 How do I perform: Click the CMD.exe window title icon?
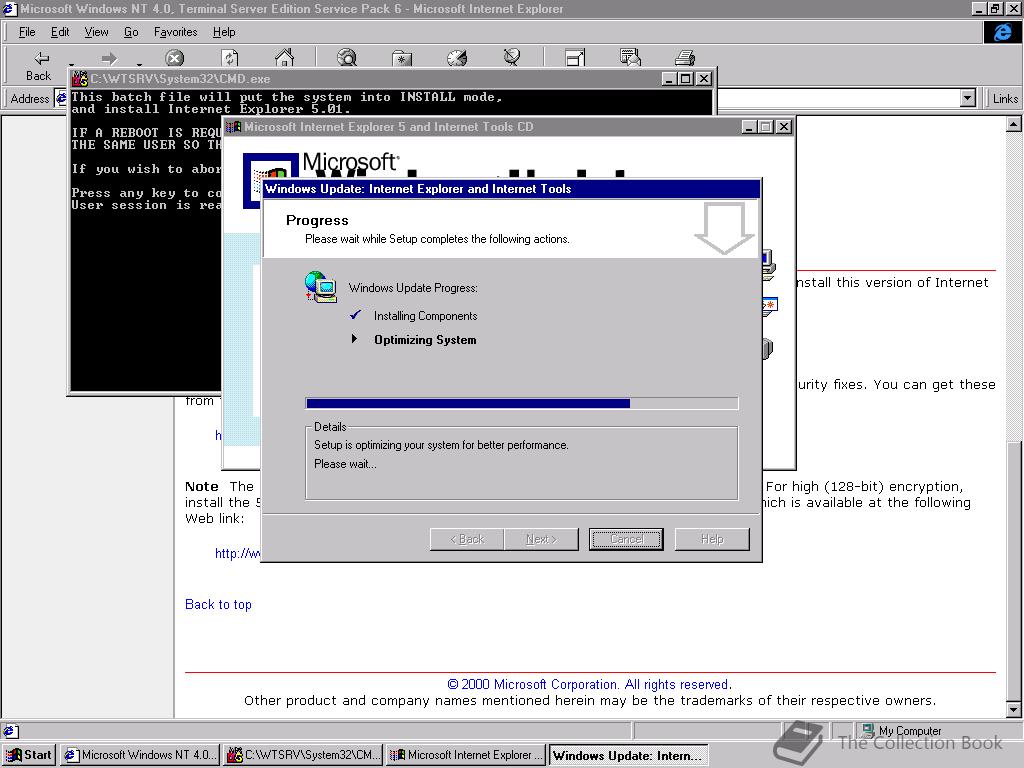coord(80,79)
